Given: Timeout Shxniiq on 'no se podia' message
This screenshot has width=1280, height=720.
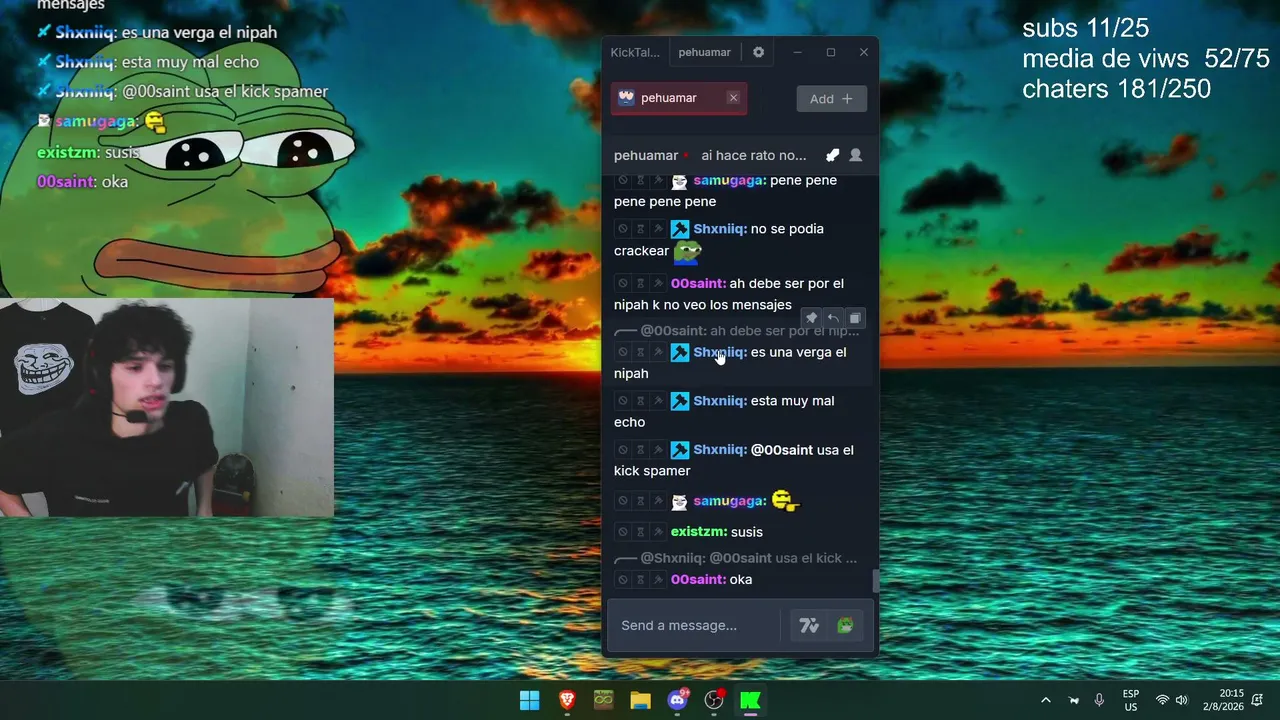Looking at the screenshot, I should tap(641, 229).
